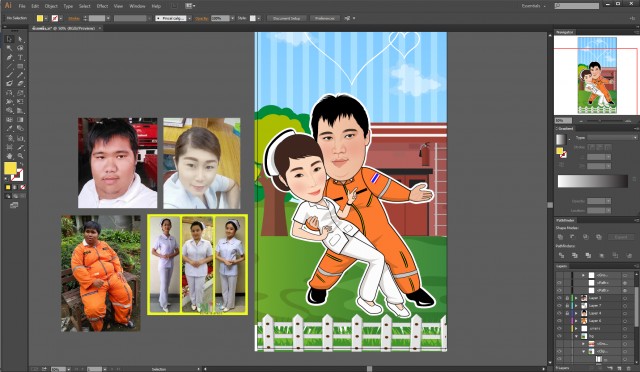Screen dimensions: 640x372
Task: Click the Stroke link in control bar
Action: [74, 18]
